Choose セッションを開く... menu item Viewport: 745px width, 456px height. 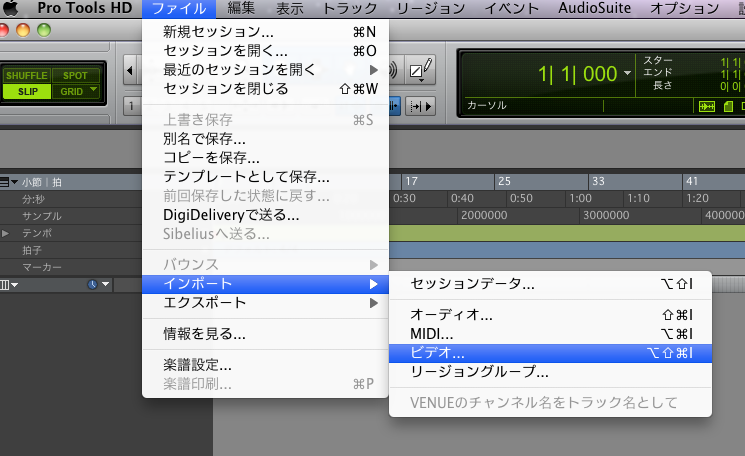(x=266, y=50)
